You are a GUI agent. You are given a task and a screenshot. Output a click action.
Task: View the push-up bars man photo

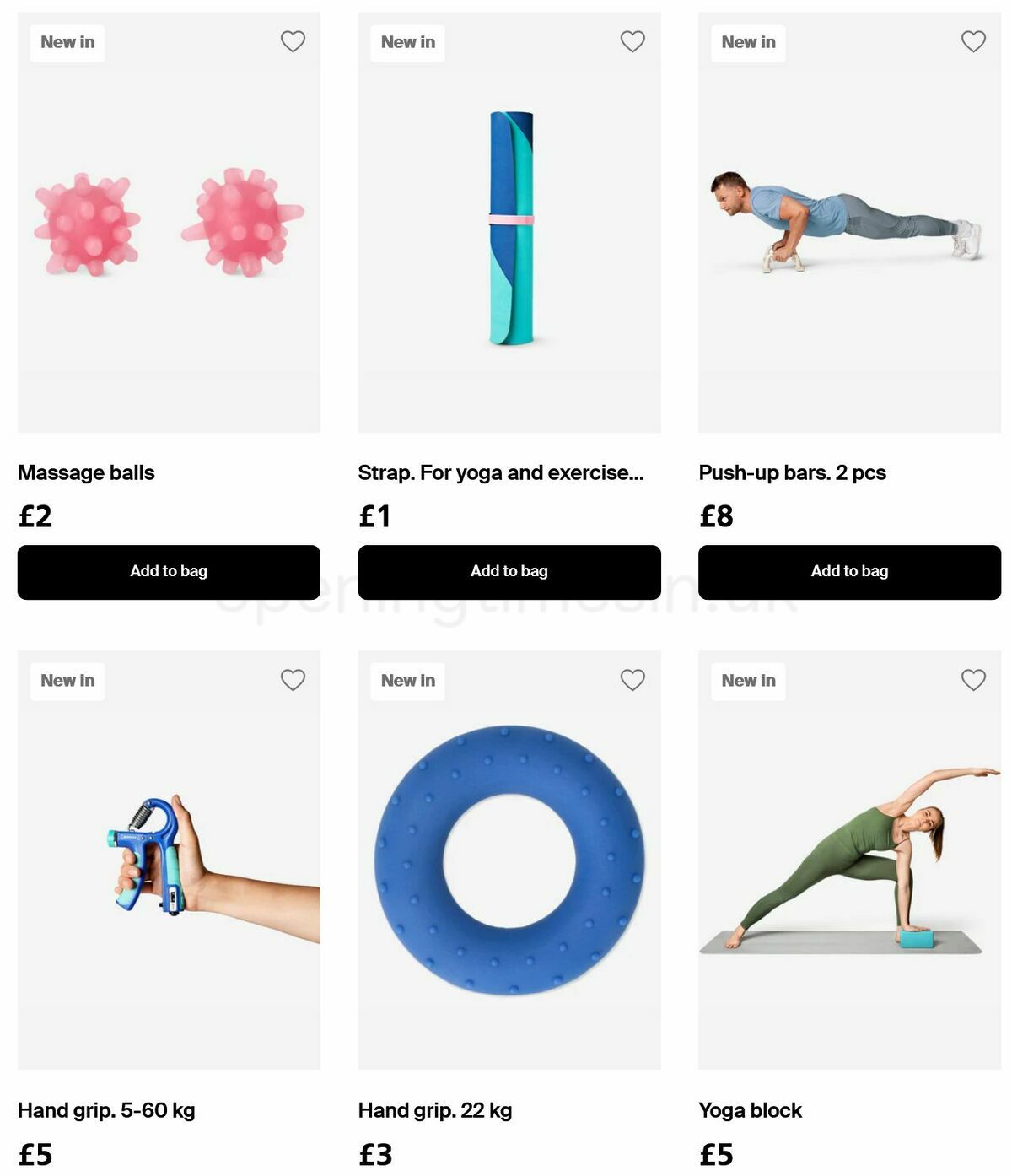pos(849,223)
